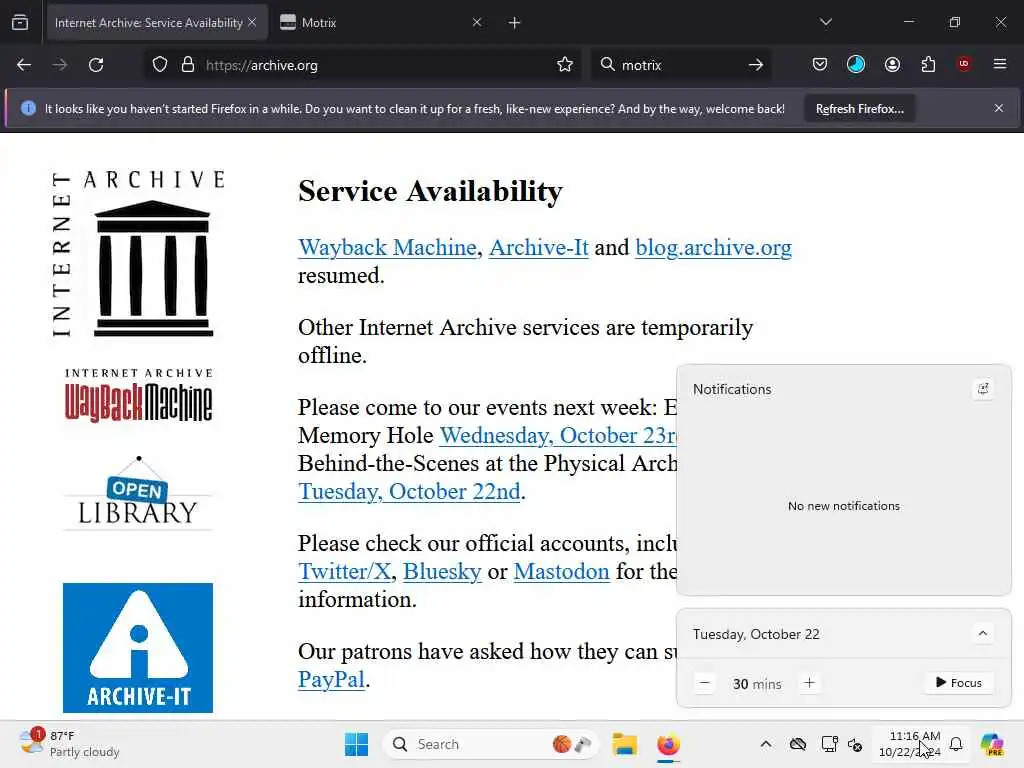Switch to the Motrix tab
The height and width of the screenshot is (768, 1024).
[x=382, y=22]
